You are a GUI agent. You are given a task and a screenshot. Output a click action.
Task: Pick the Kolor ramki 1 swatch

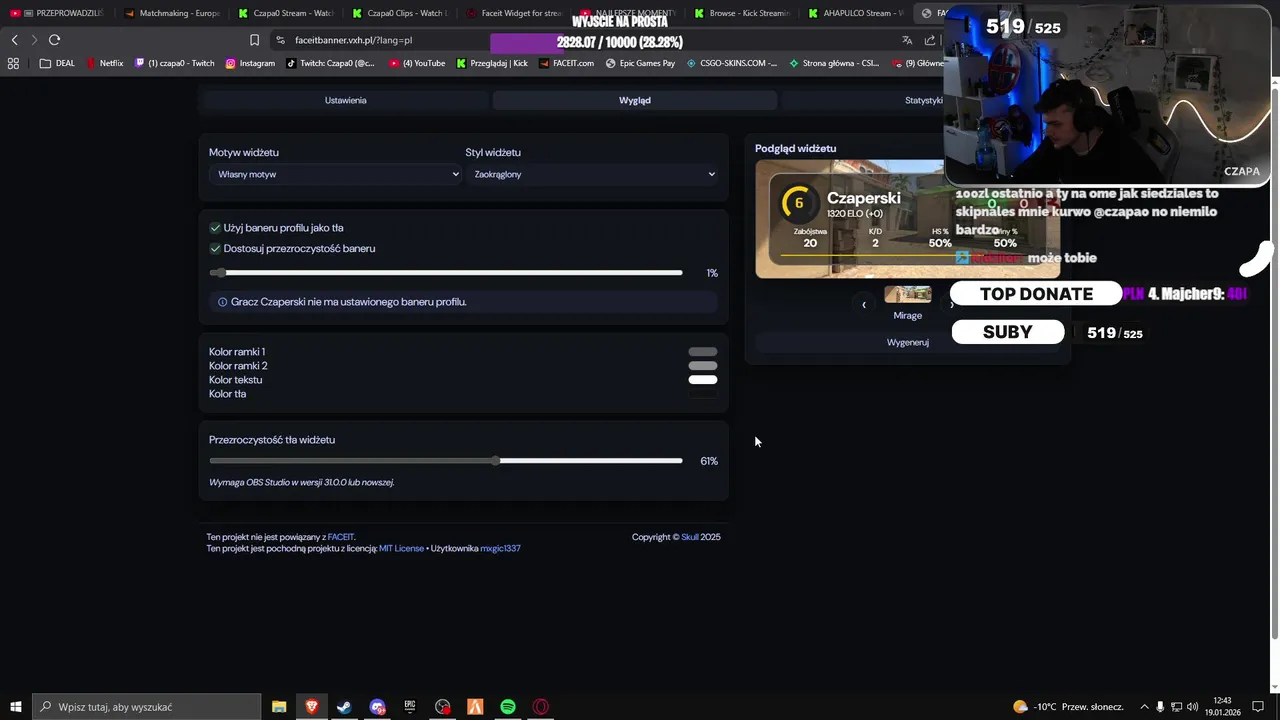tap(703, 352)
